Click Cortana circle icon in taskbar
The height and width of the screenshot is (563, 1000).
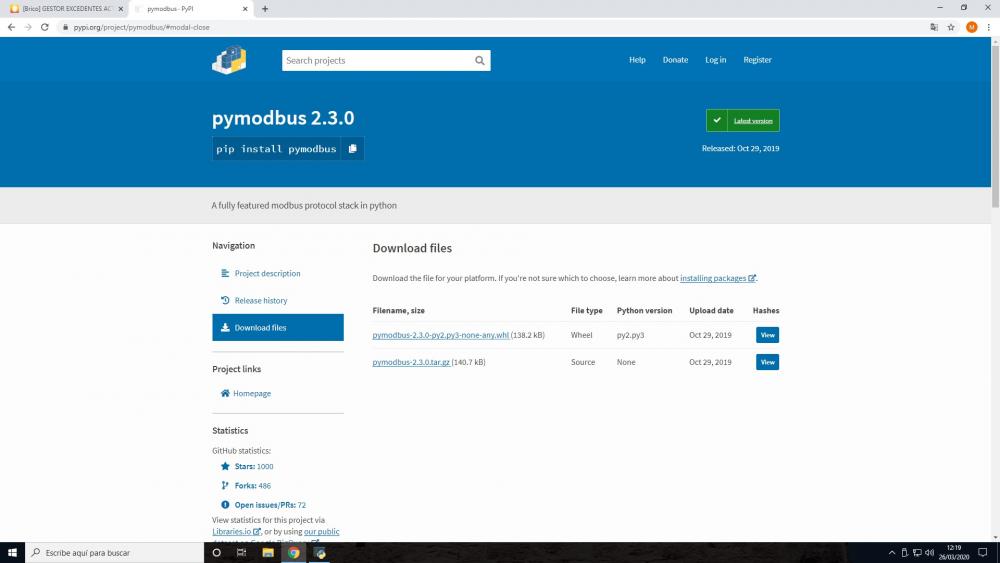[216, 553]
